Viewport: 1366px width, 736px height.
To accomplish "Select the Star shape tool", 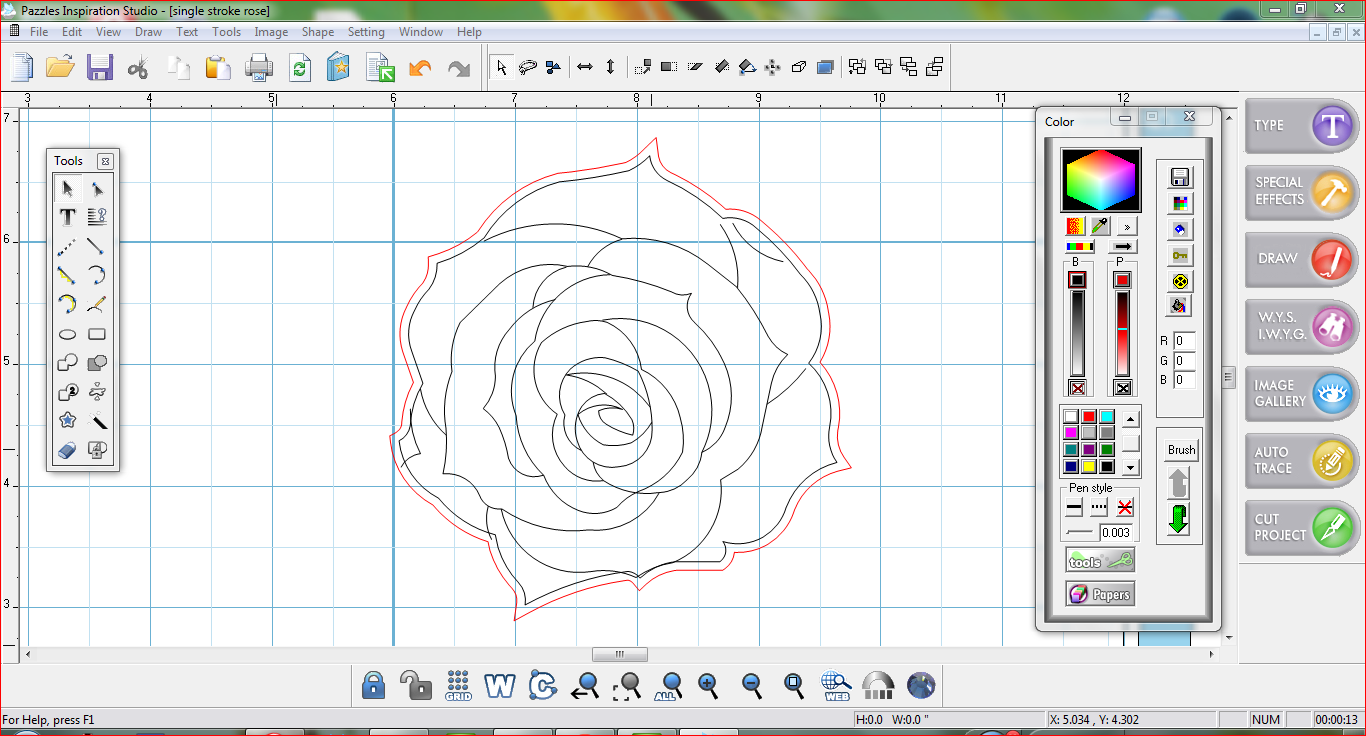I will [67, 421].
